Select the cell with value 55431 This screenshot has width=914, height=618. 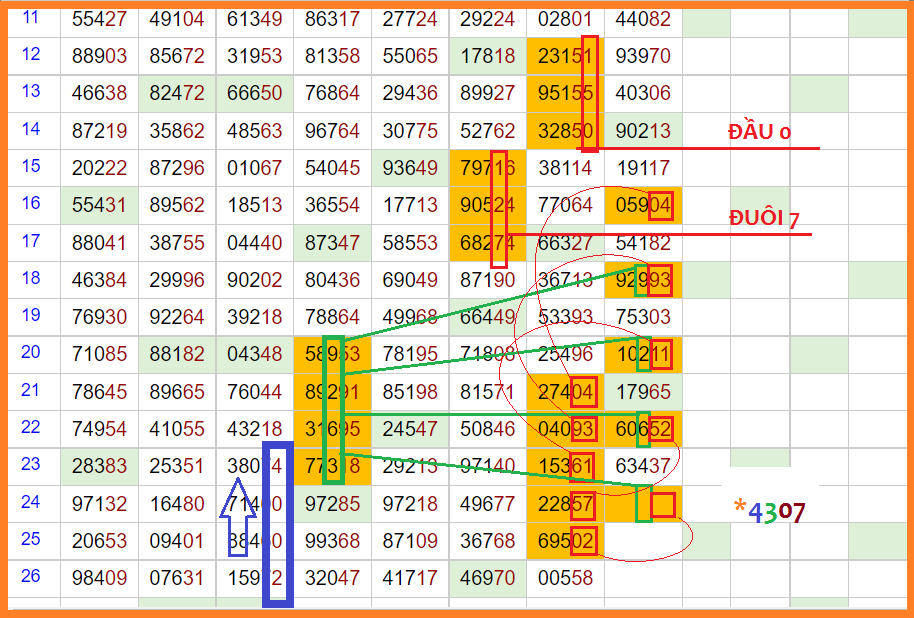(99, 206)
